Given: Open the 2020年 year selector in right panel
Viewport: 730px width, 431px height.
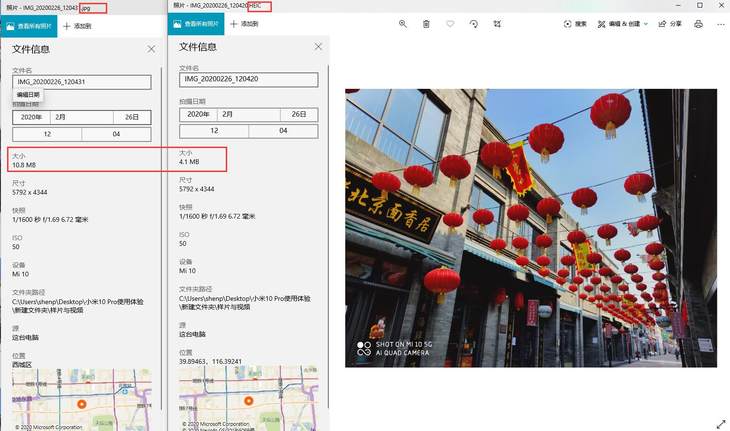Looking at the screenshot, I should tap(201, 114).
